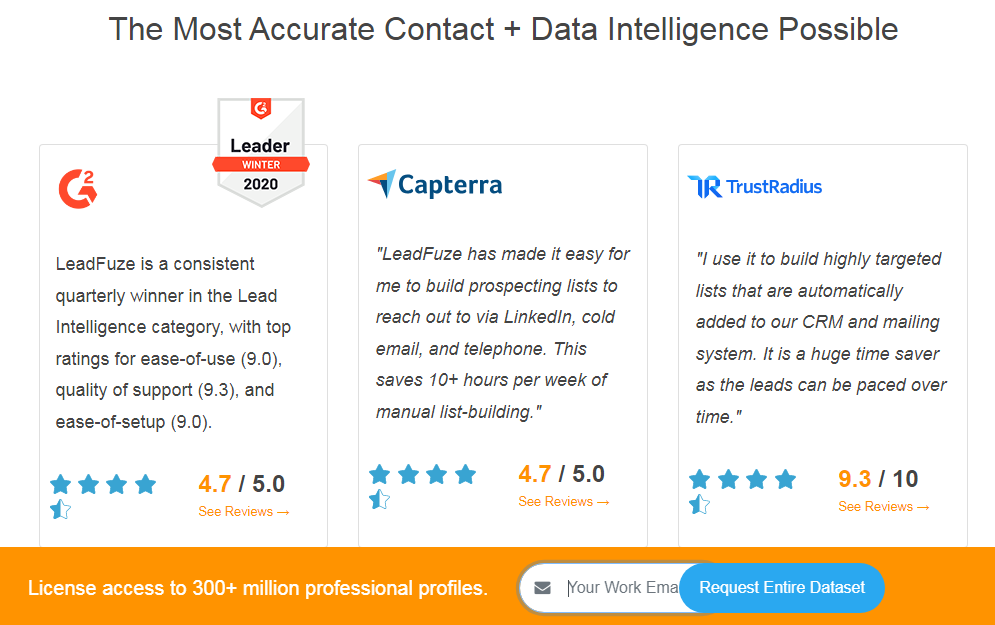995x625 pixels.
Task: Click the TrustRadius logo
Action: point(754,187)
